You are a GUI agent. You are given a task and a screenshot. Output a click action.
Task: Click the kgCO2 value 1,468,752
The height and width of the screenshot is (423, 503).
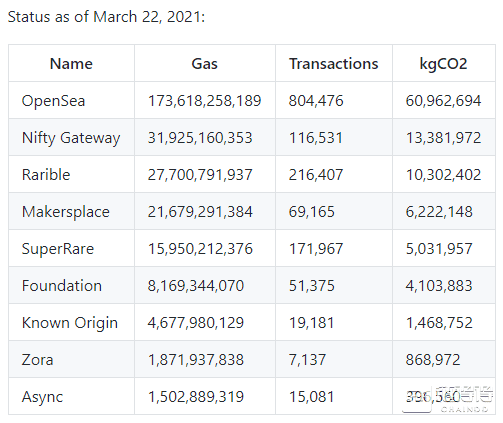click(439, 323)
